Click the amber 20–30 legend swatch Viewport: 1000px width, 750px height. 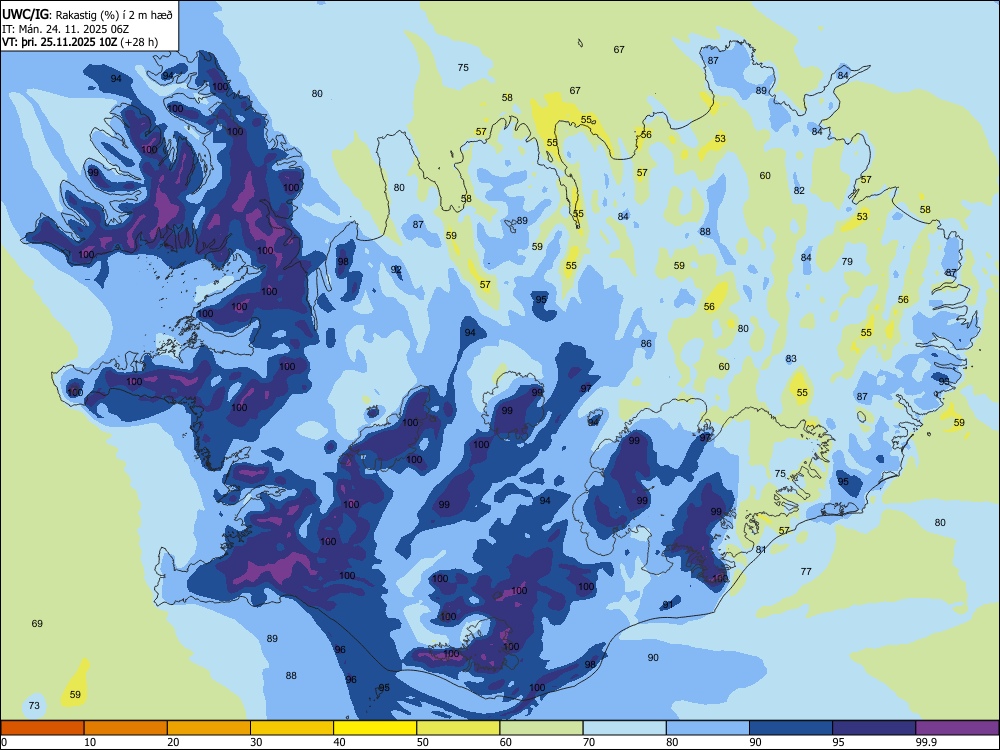[x=209, y=728]
